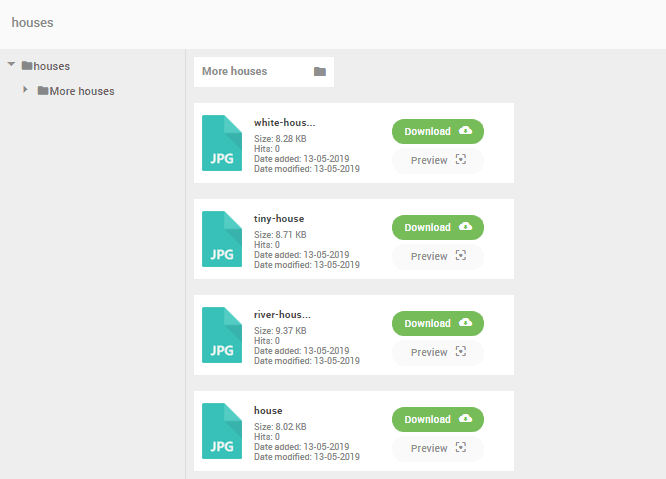Click the JPG file icon for tiny-house
This screenshot has height=479, width=666.
[222, 239]
